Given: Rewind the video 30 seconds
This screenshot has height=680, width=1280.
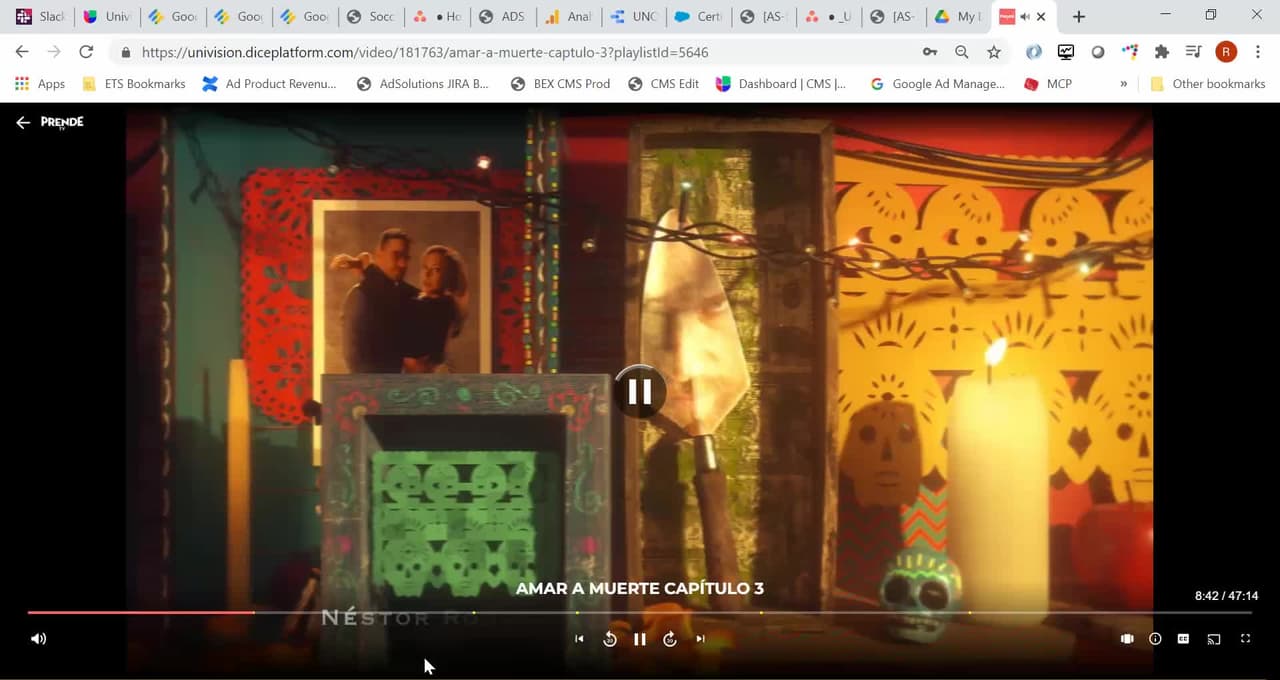Looking at the screenshot, I should [x=609, y=639].
